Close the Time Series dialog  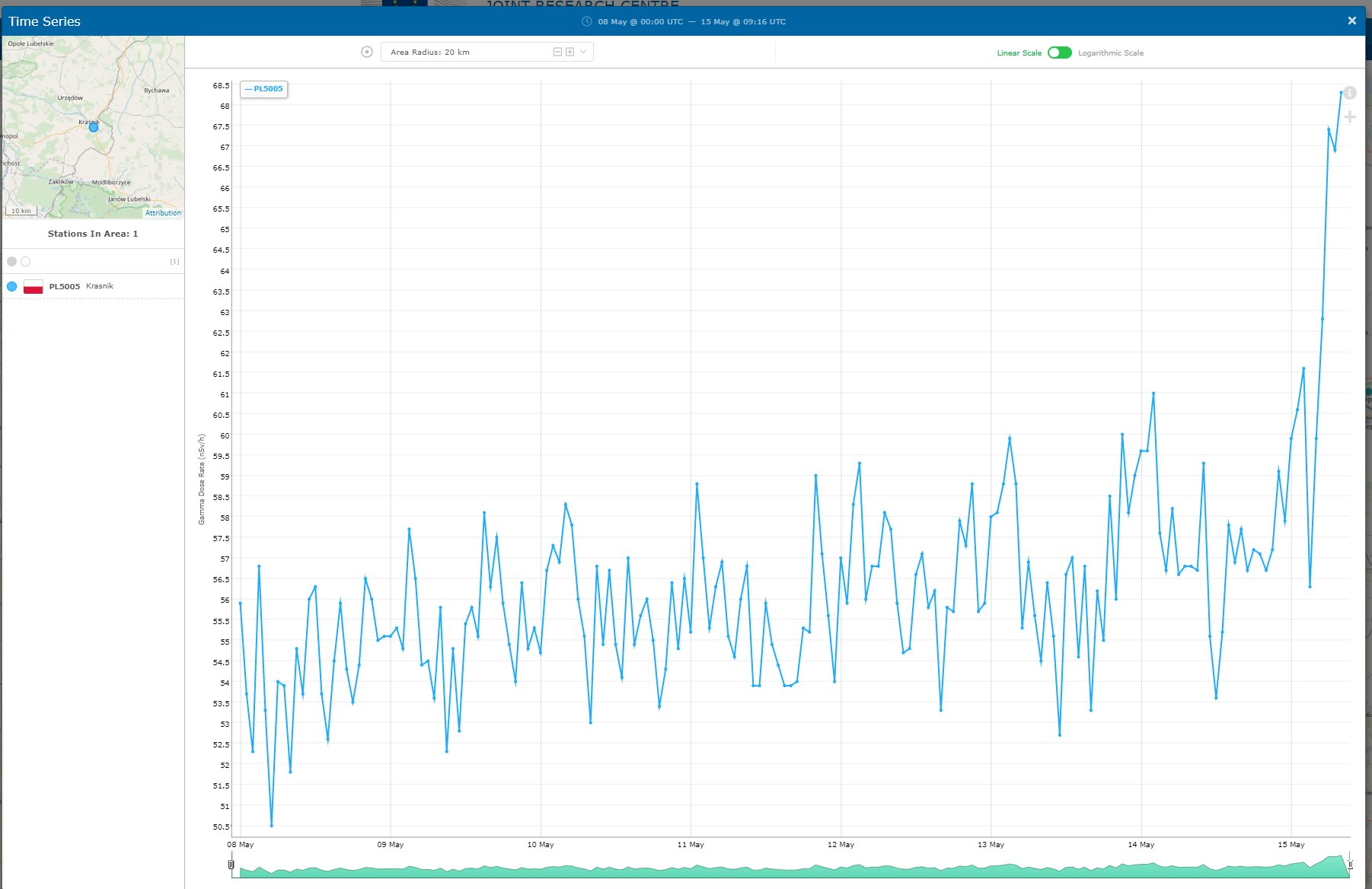(1351, 21)
